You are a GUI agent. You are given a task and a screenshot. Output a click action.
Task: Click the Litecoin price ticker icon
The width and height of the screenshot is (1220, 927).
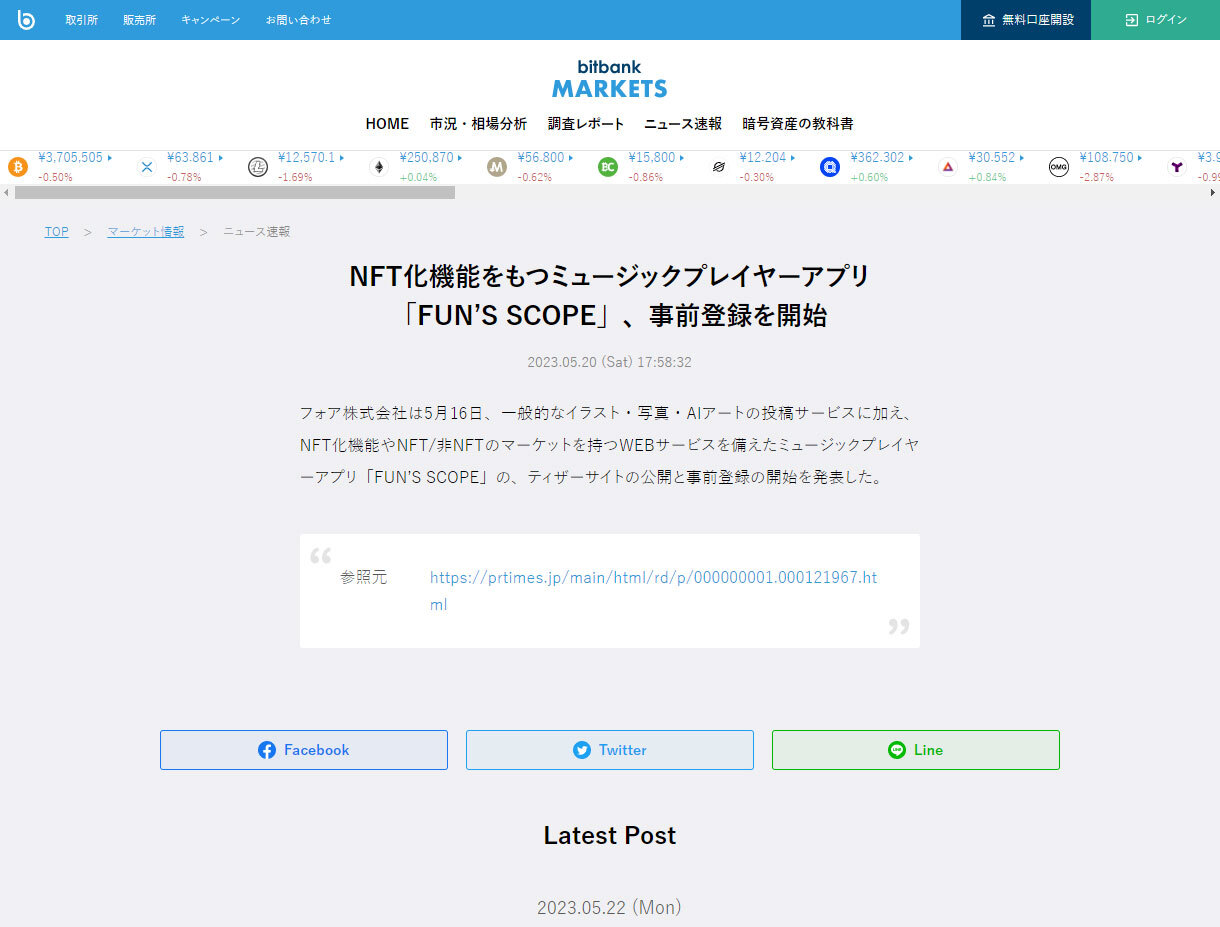(258, 167)
